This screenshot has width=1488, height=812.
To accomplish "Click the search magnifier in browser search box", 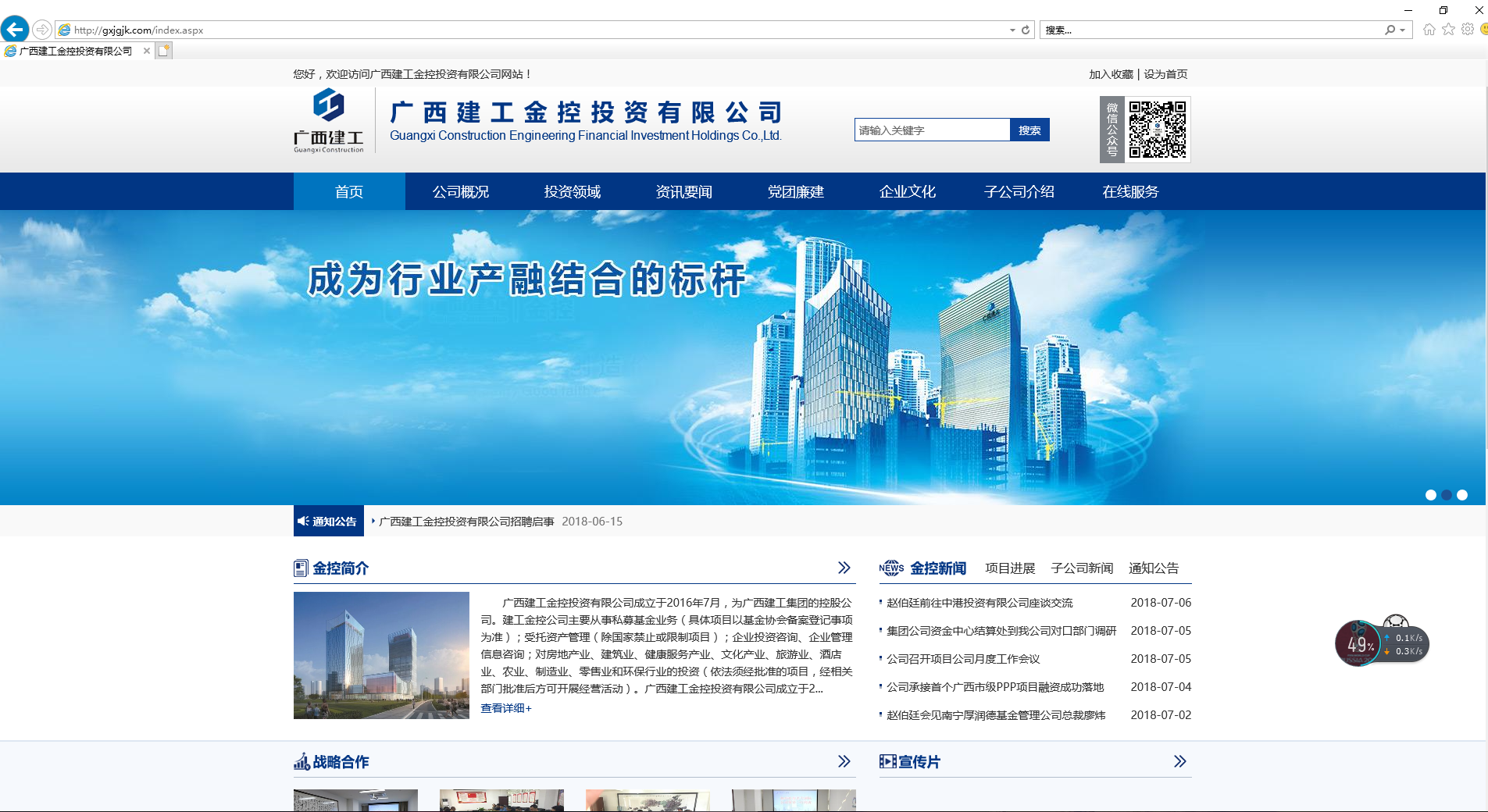I will (1390, 30).
